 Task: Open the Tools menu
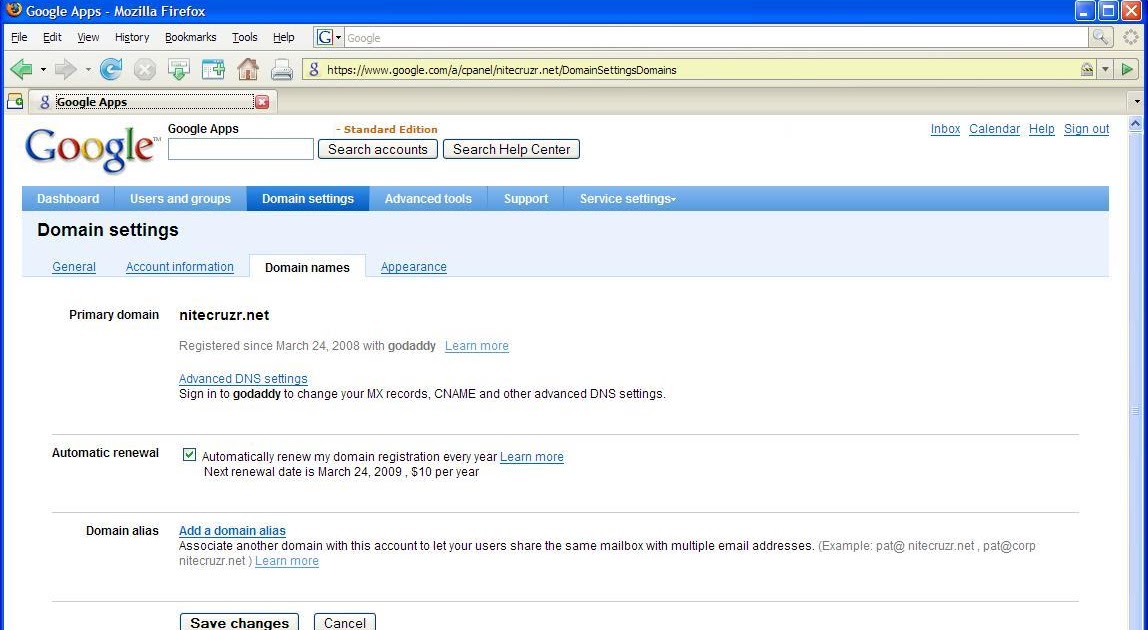[x=245, y=37]
